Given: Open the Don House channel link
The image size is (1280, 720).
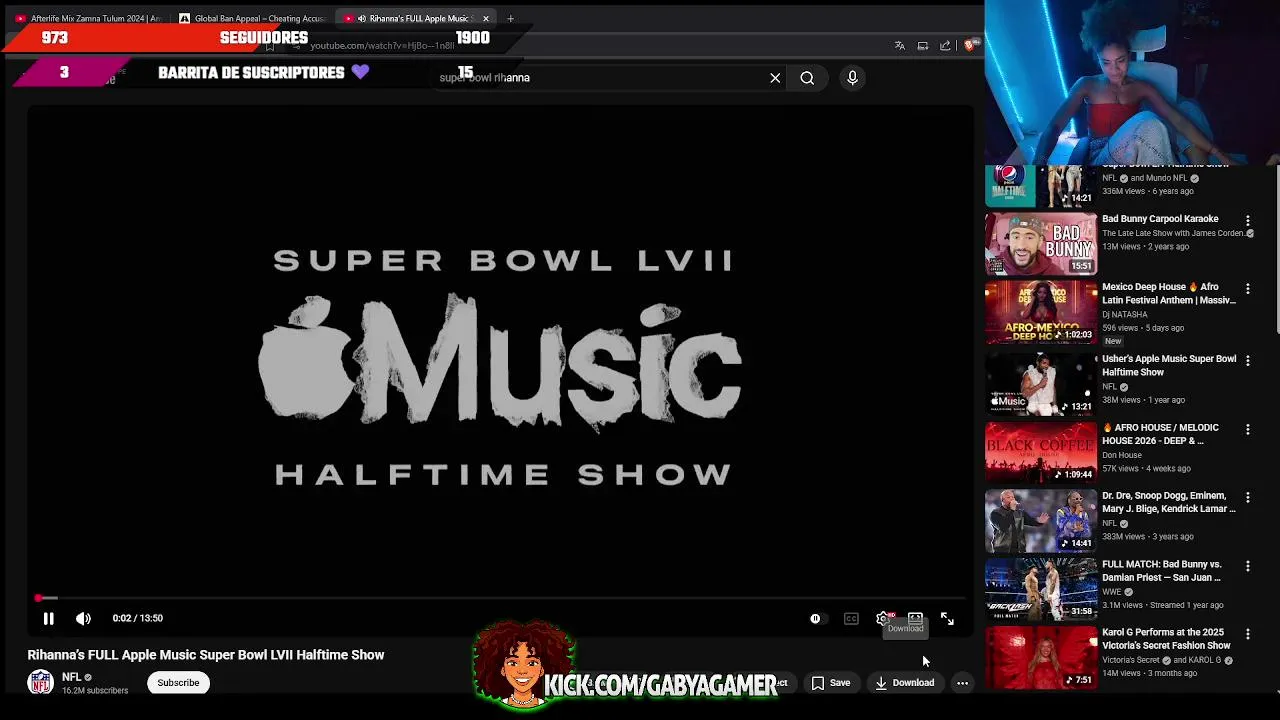Looking at the screenshot, I should click(x=1121, y=455).
